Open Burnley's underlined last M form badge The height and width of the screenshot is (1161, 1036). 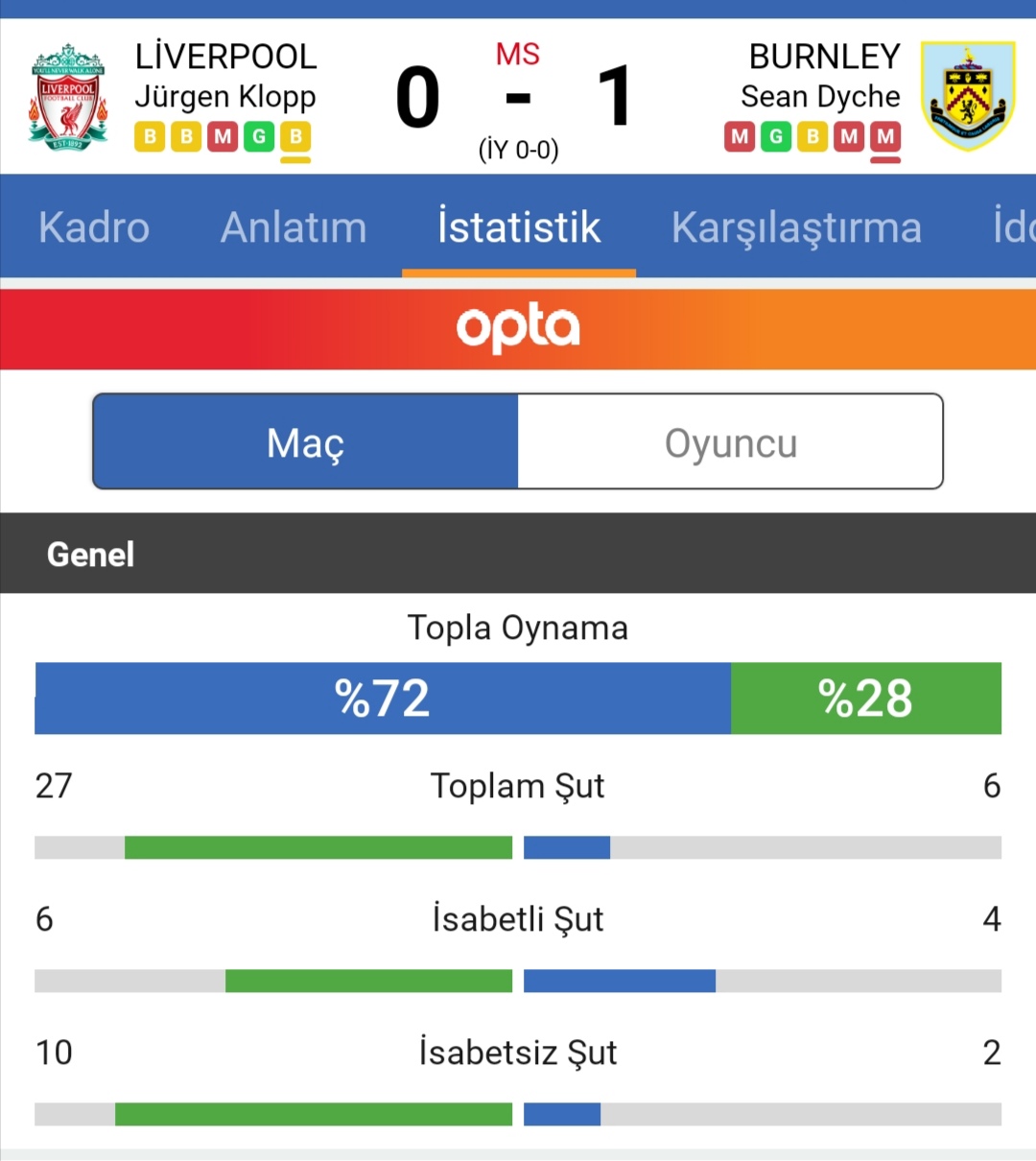click(885, 136)
